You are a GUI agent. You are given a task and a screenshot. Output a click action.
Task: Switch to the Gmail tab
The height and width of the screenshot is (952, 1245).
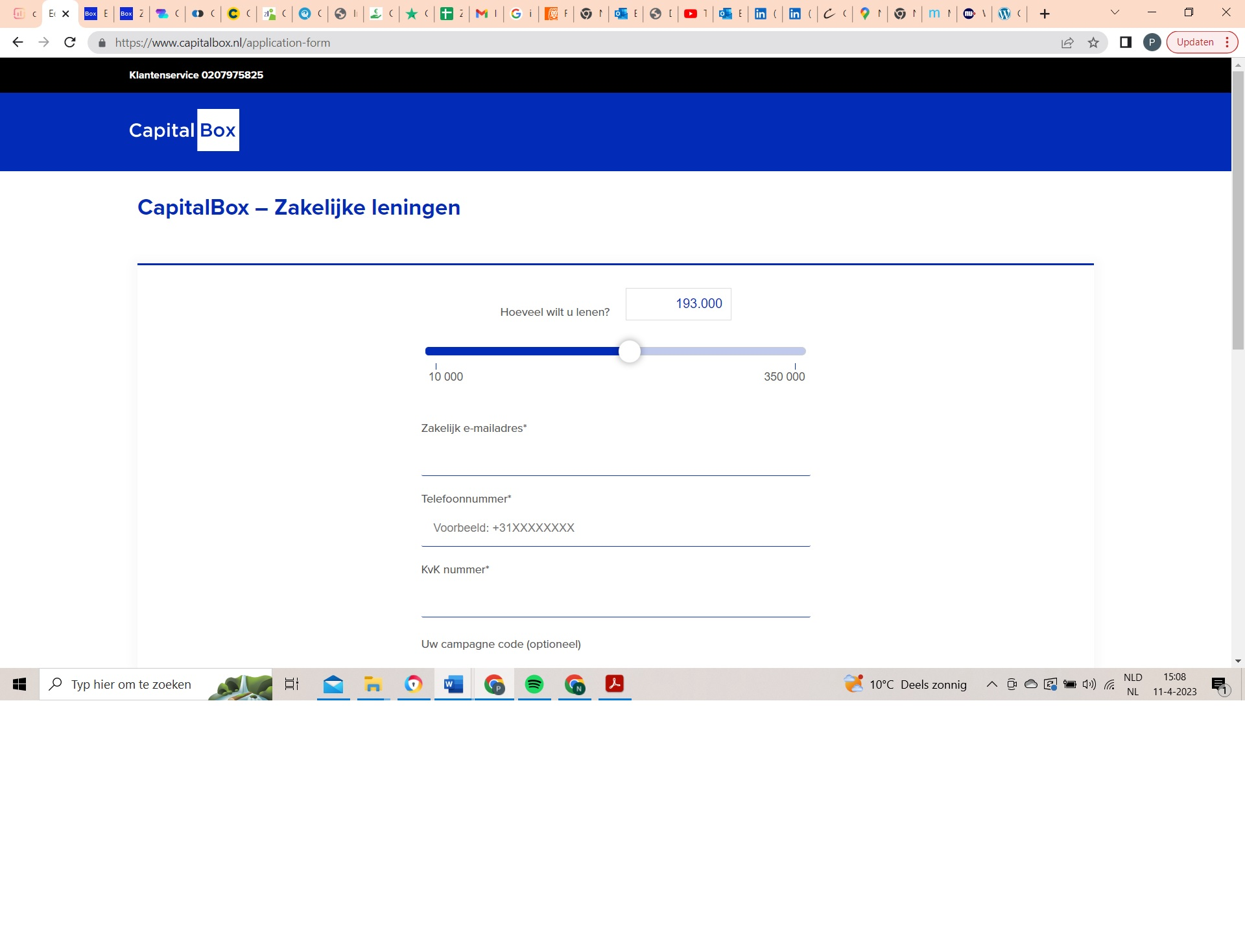[486, 14]
